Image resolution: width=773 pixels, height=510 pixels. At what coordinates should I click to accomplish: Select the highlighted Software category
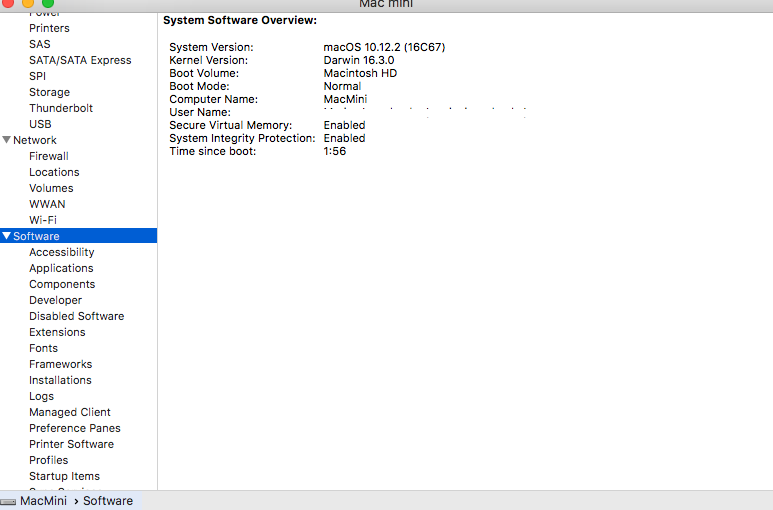coord(78,236)
